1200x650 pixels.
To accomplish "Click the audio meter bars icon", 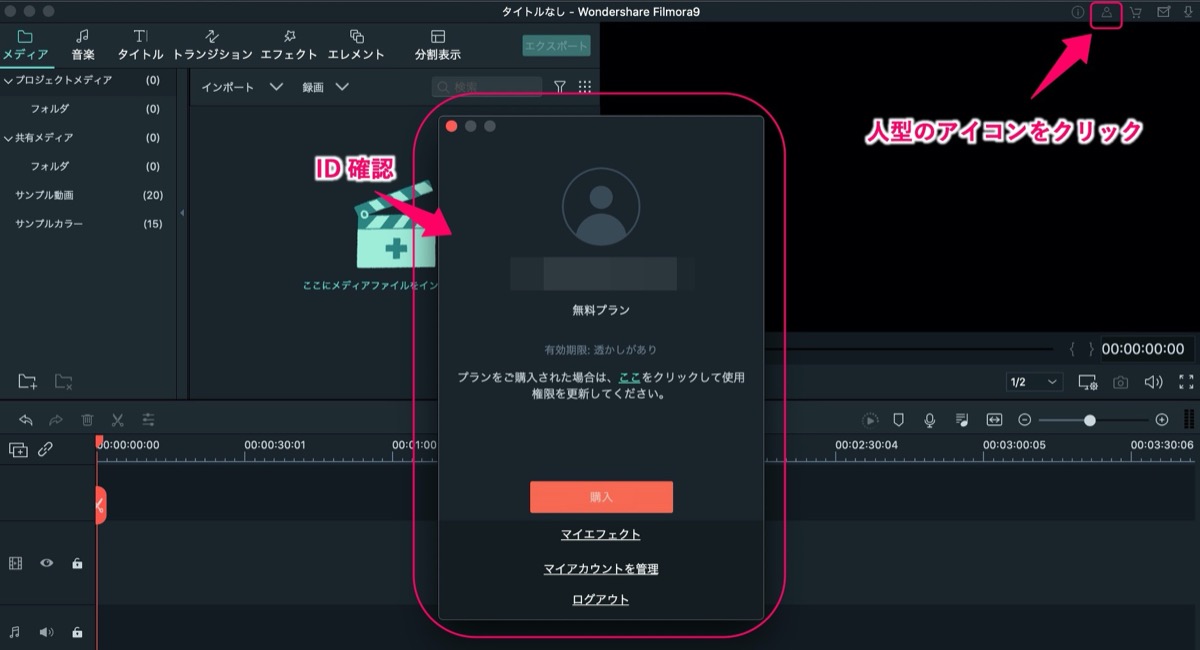I will pos(1190,420).
